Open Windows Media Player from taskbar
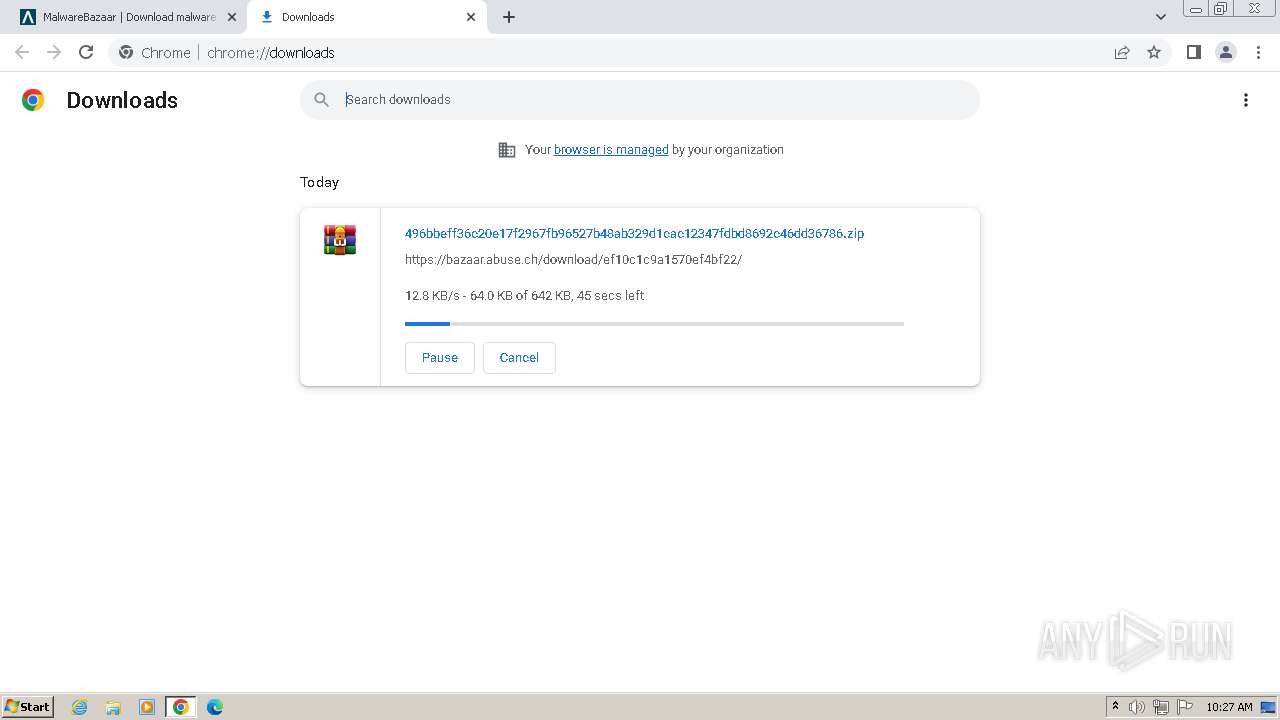 (147, 707)
